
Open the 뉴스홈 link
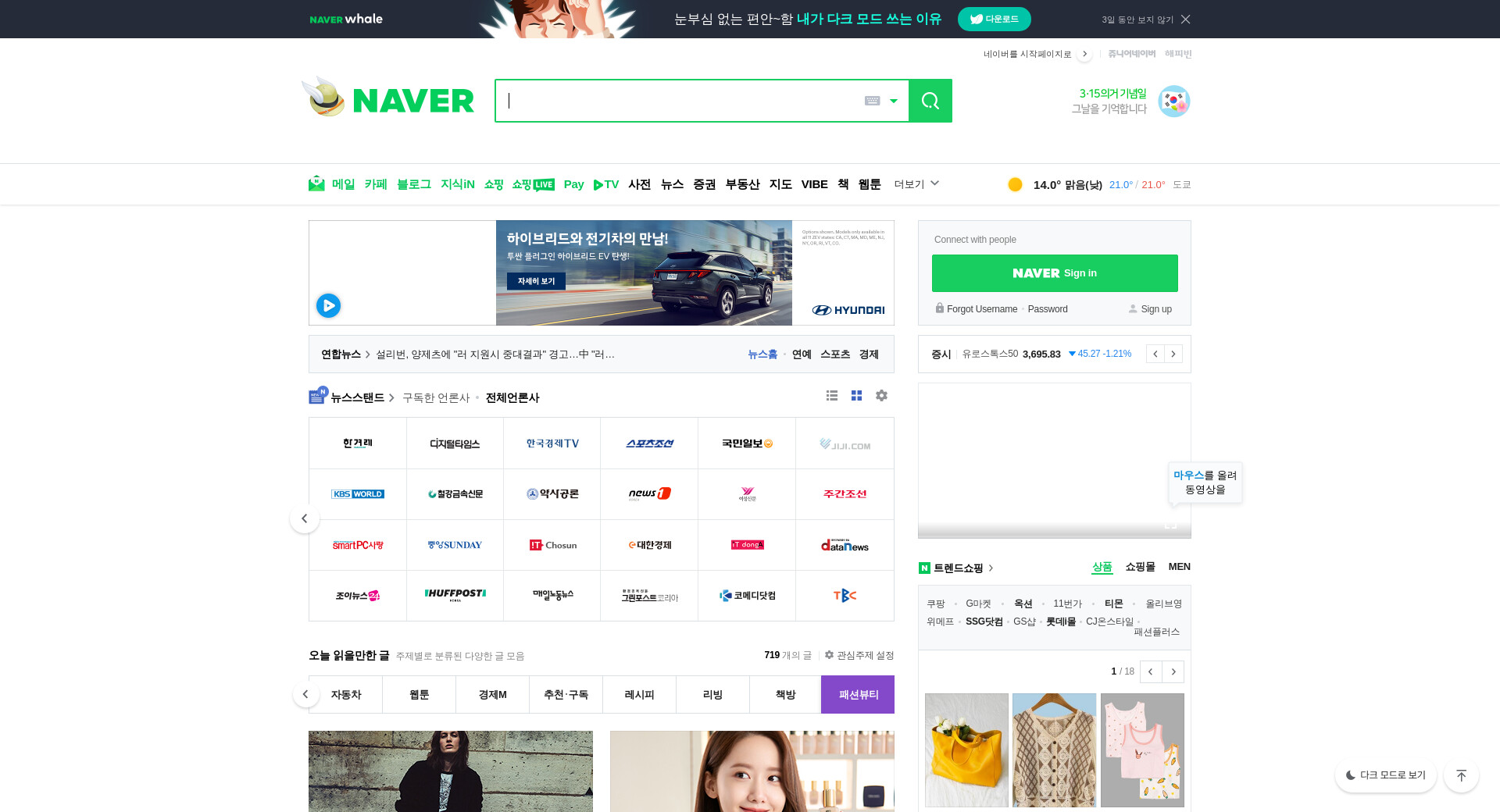(x=762, y=354)
